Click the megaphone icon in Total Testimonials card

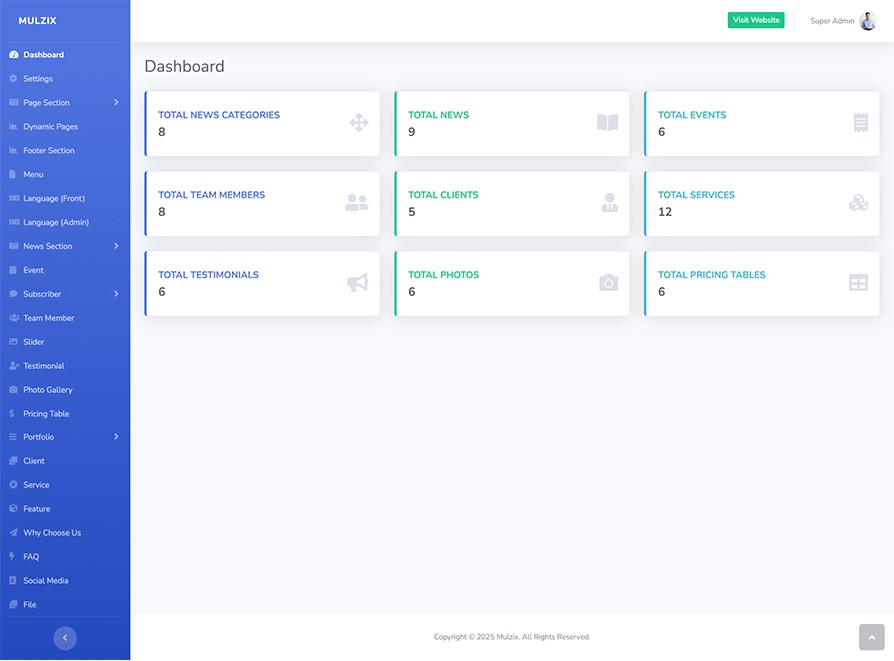coord(357,283)
